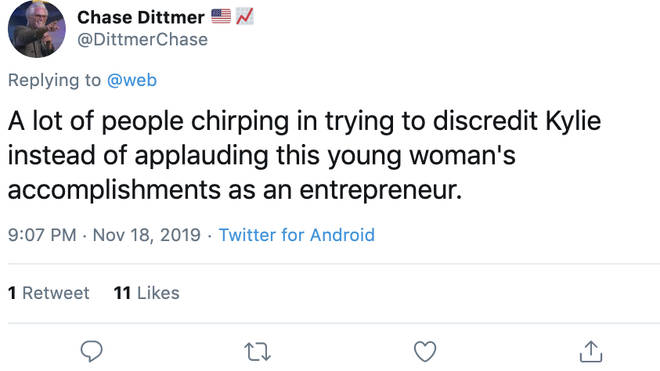Viewport: 660px width, 371px height.
Task: View the 11 Likes list
Action: (146, 293)
